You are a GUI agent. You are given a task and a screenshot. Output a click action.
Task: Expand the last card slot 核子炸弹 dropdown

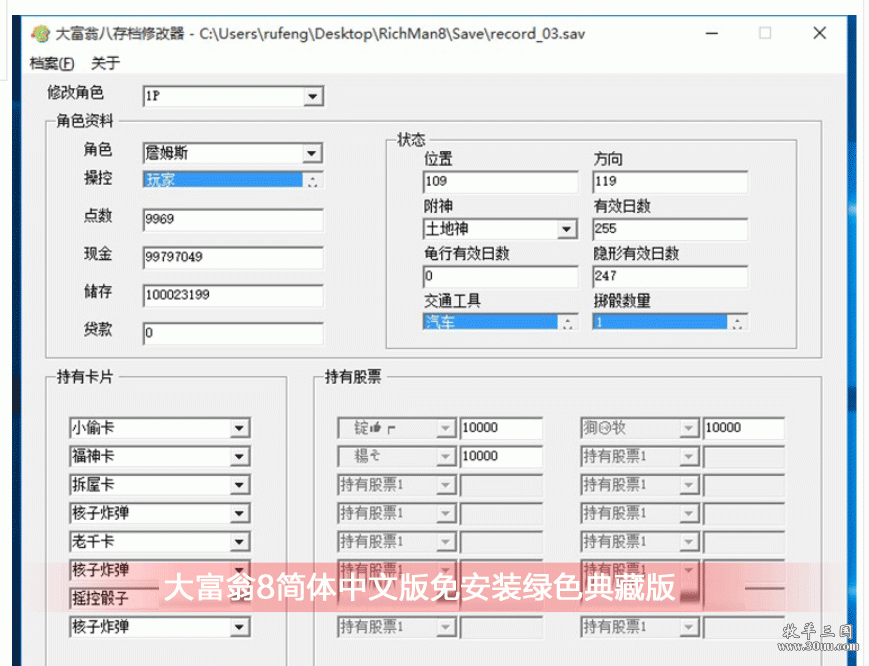coord(239,627)
